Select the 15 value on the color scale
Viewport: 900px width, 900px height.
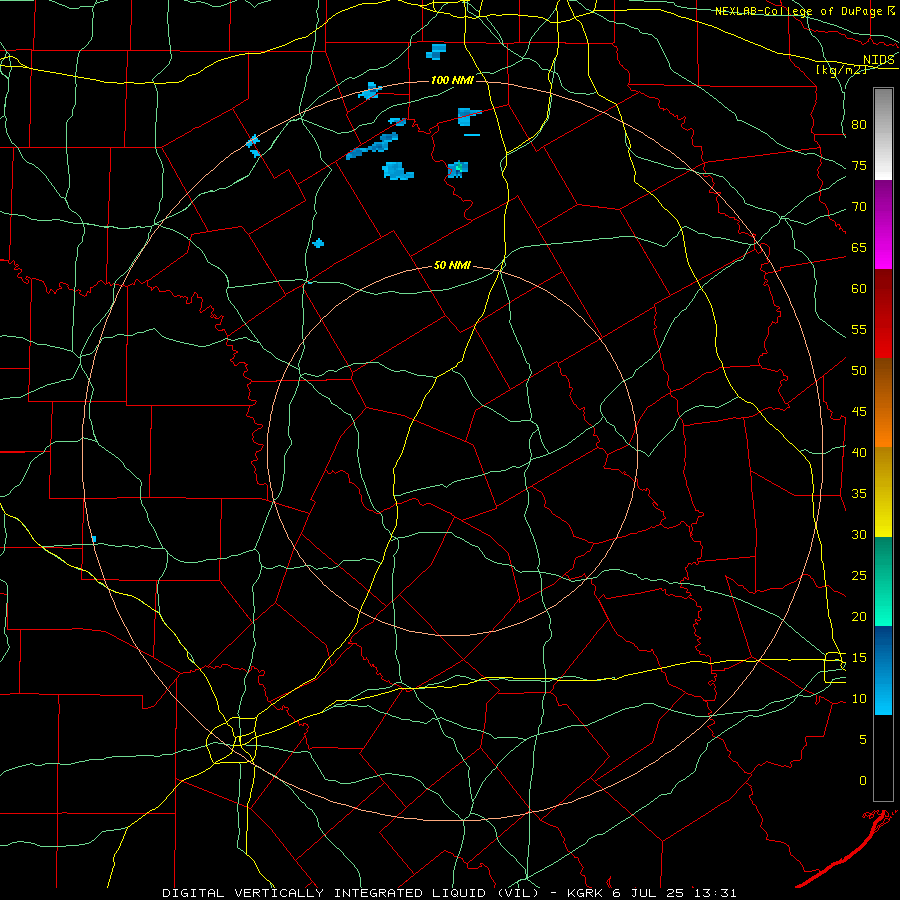[x=859, y=657]
